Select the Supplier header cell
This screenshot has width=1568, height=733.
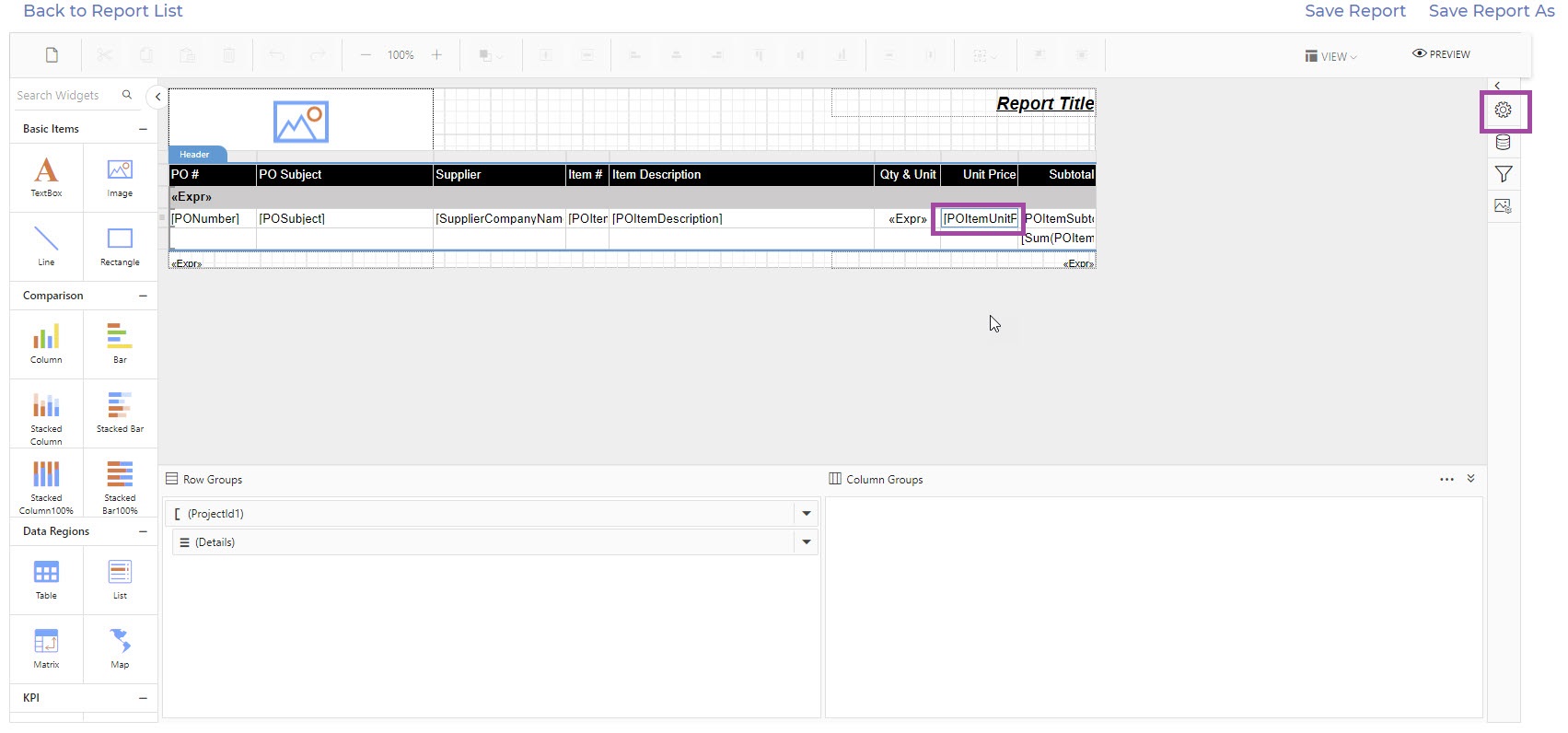click(x=499, y=175)
